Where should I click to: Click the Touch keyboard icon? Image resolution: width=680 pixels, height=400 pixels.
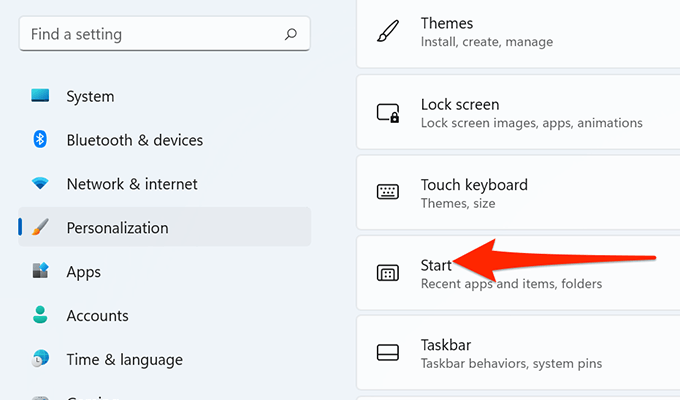[388, 193]
